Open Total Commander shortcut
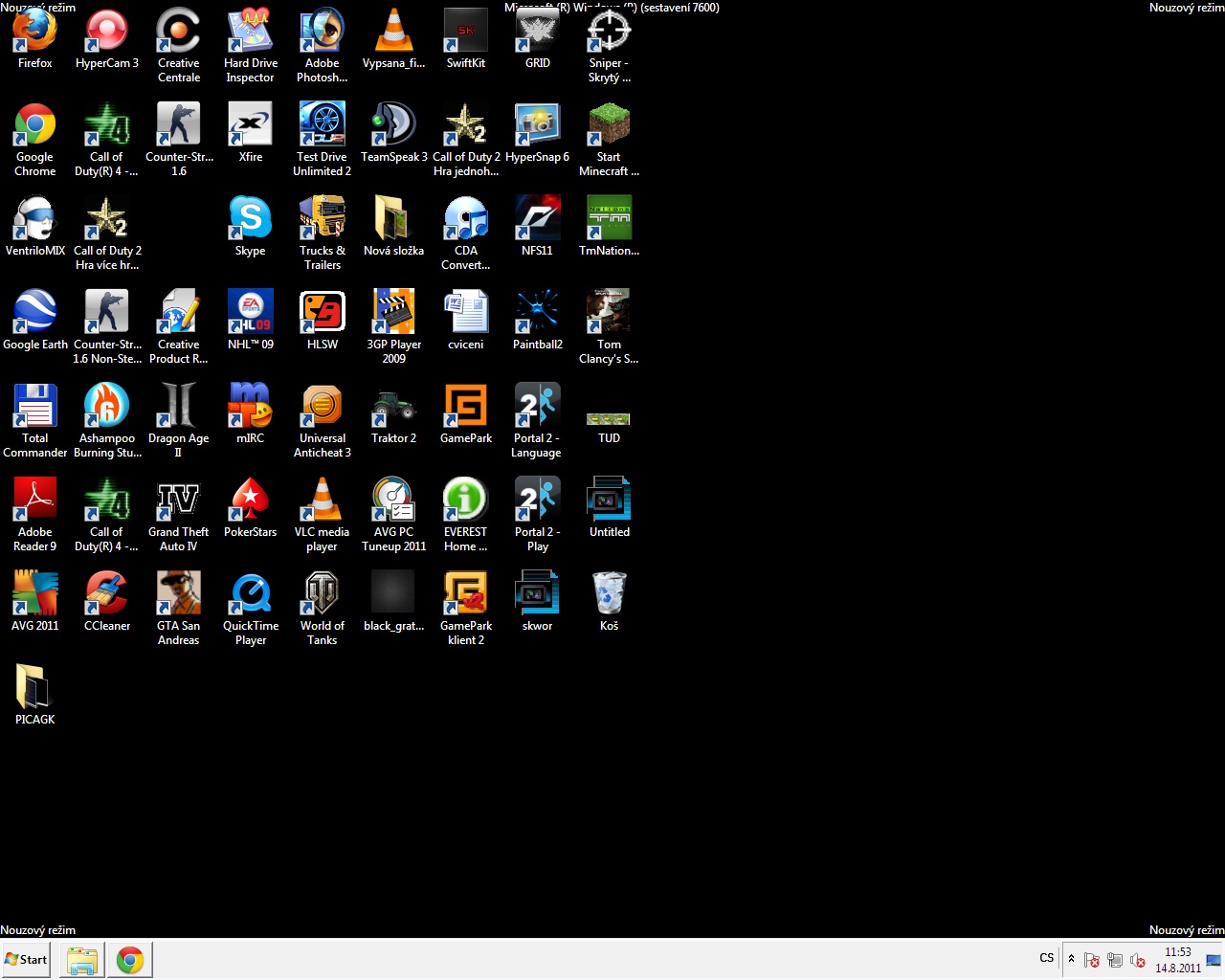Viewport: 1225px width, 980px height. (x=35, y=421)
